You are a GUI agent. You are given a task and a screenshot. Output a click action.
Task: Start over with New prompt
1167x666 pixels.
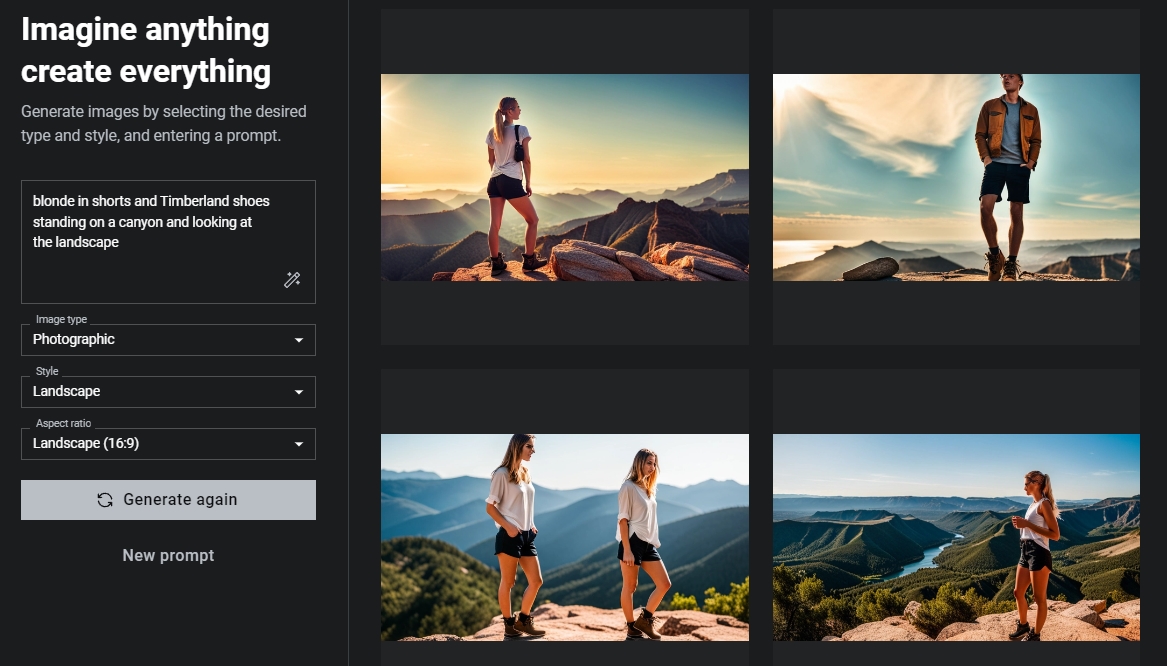pyautogui.click(x=168, y=556)
